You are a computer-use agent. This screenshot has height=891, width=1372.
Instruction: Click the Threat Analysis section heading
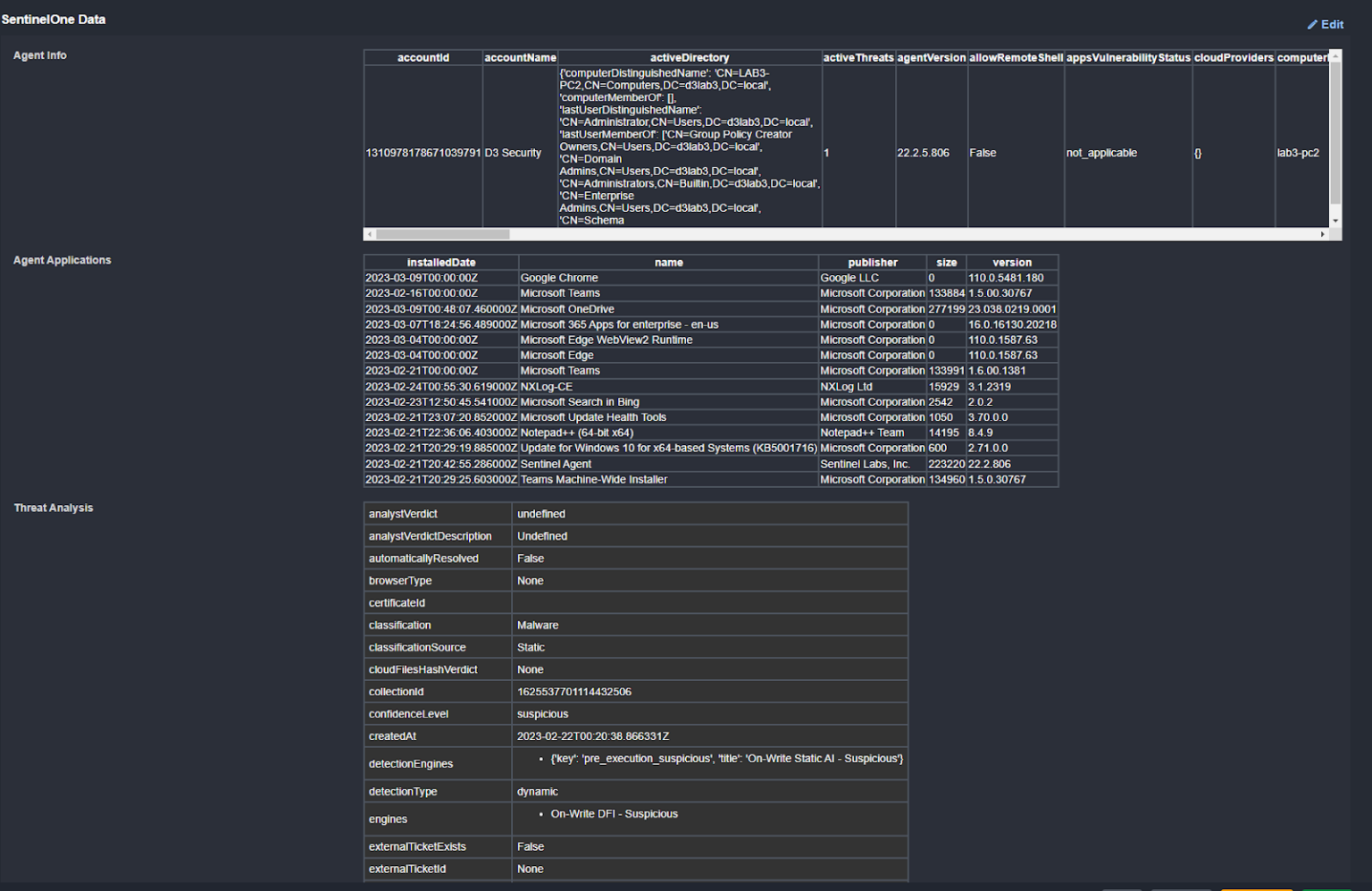[x=53, y=508]
